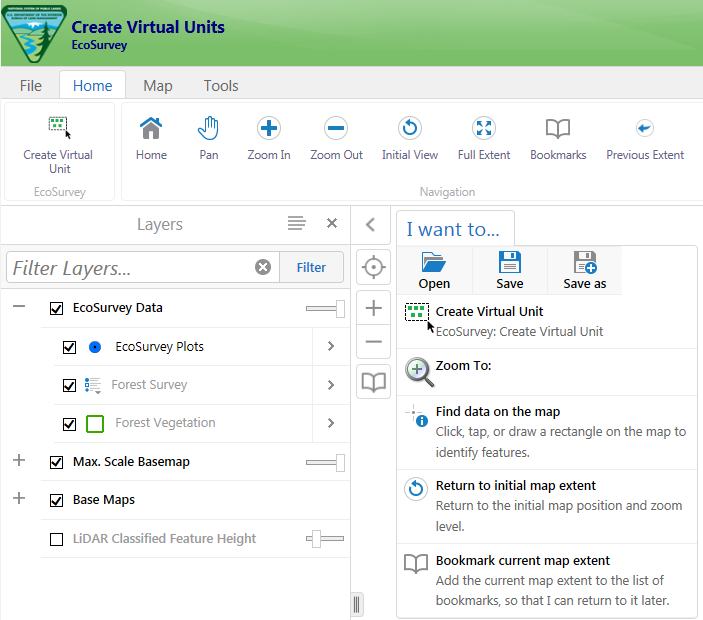Expand the Base Maps group
The width and height of the screenshot is (703, 620).
(x=19, y=498)
